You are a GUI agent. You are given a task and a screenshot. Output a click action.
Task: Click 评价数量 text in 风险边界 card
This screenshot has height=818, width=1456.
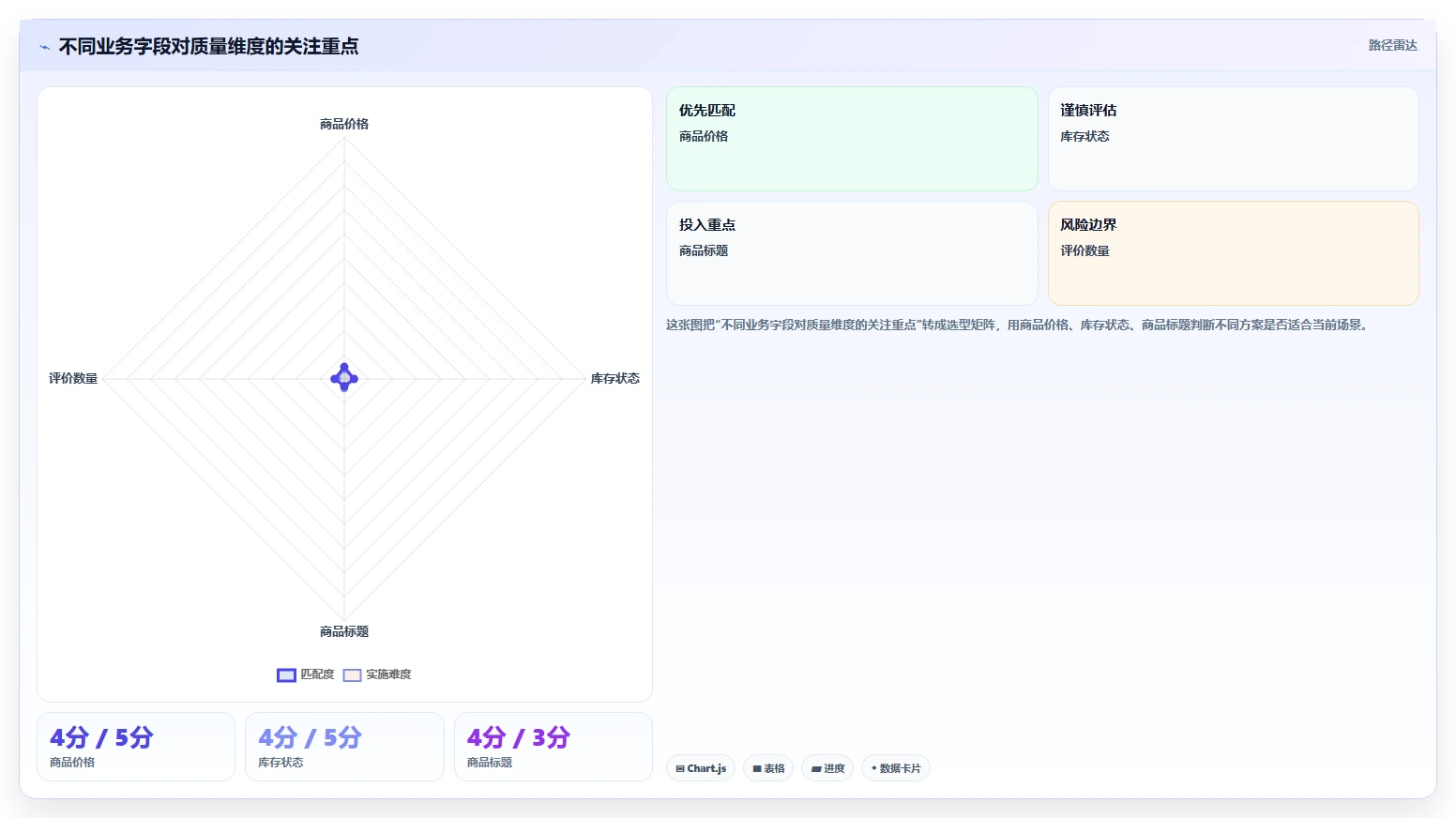[x=1084, y=250]
